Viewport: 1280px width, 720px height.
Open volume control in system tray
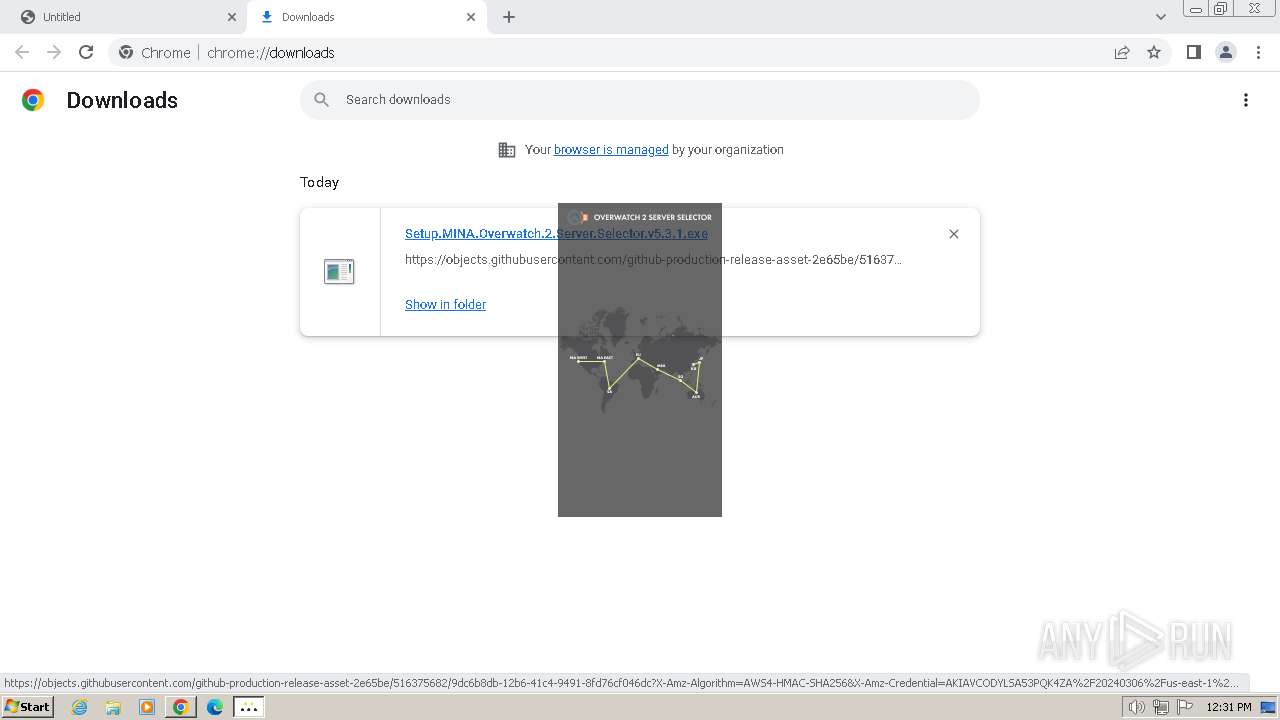pyautogui.click(x=1136, y=707)
